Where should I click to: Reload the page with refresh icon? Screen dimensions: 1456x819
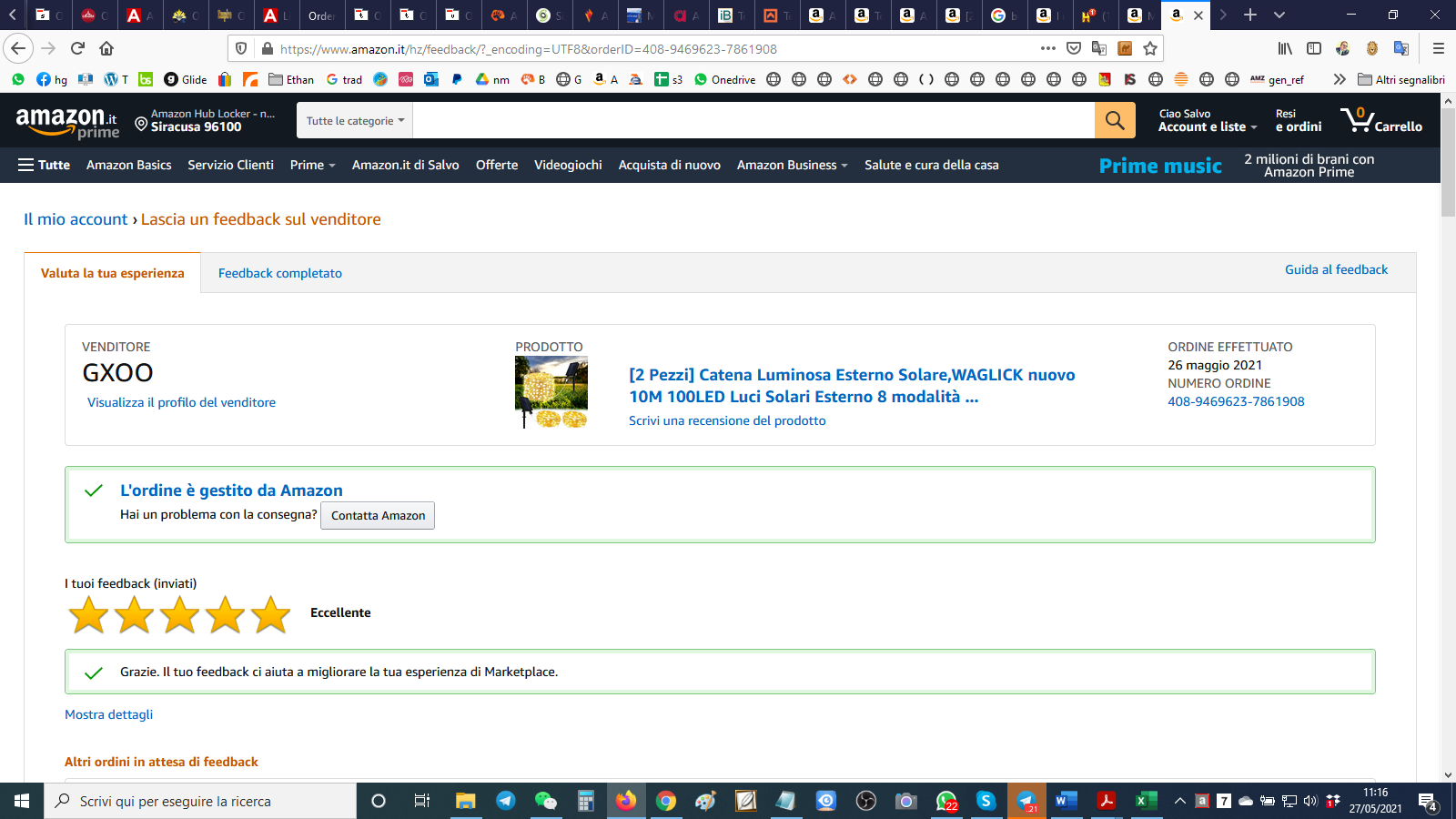click(x=77, y=48)
